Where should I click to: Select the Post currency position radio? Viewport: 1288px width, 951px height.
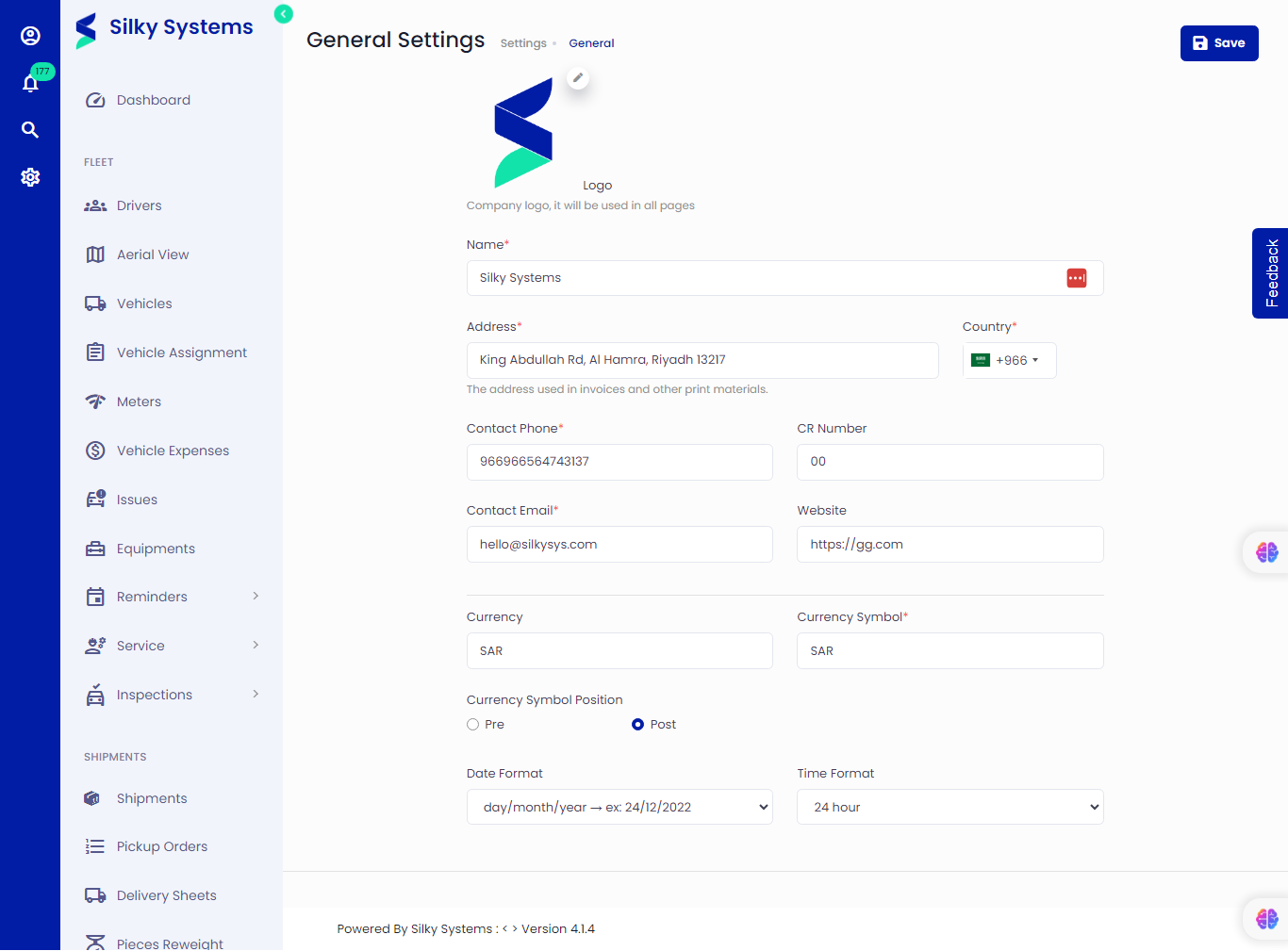click(638, 725)
